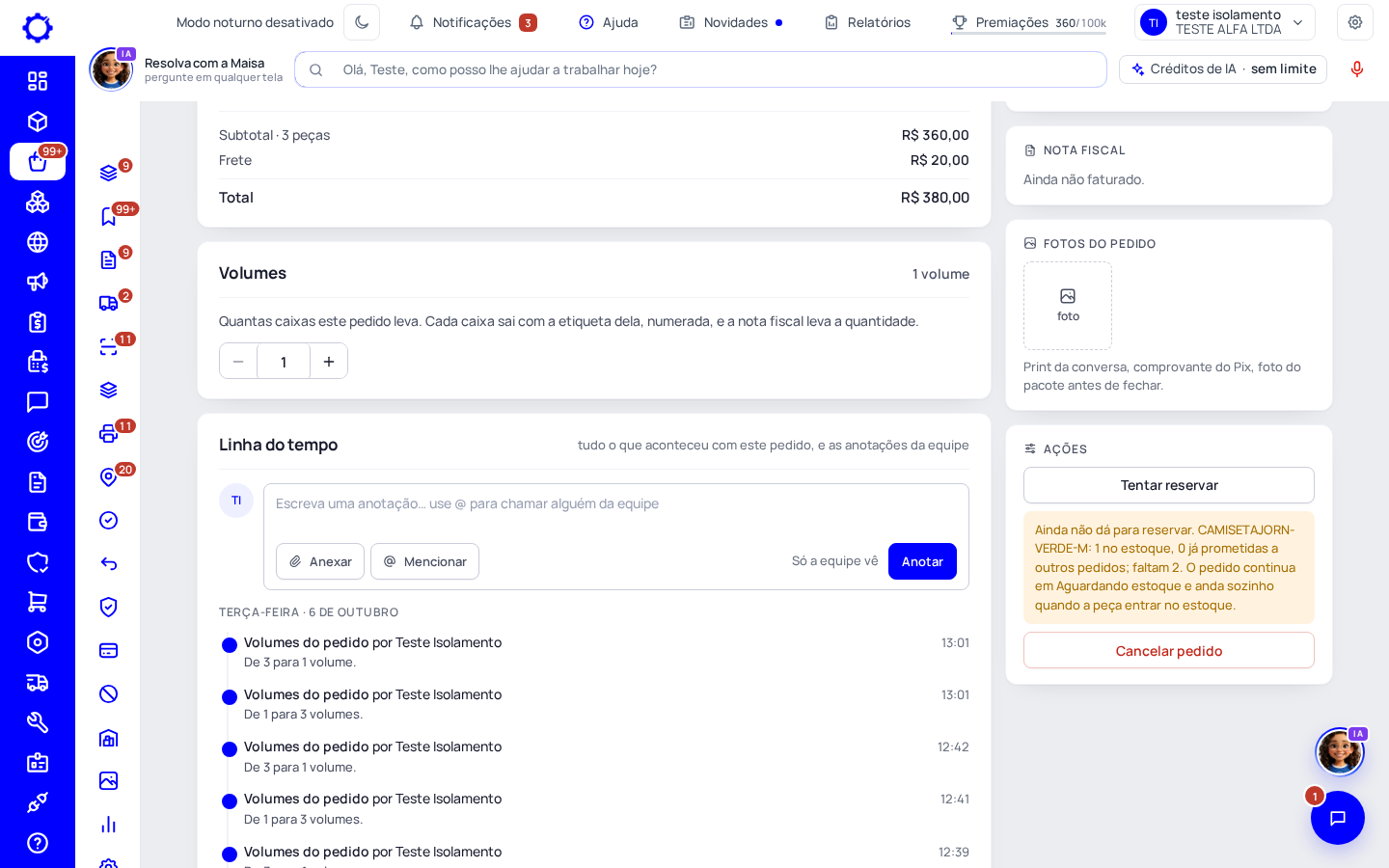Click the Cancelar pedido button
This screenshot has height=868, width=1389.
pyautogui.click(x=1169, y=651)
